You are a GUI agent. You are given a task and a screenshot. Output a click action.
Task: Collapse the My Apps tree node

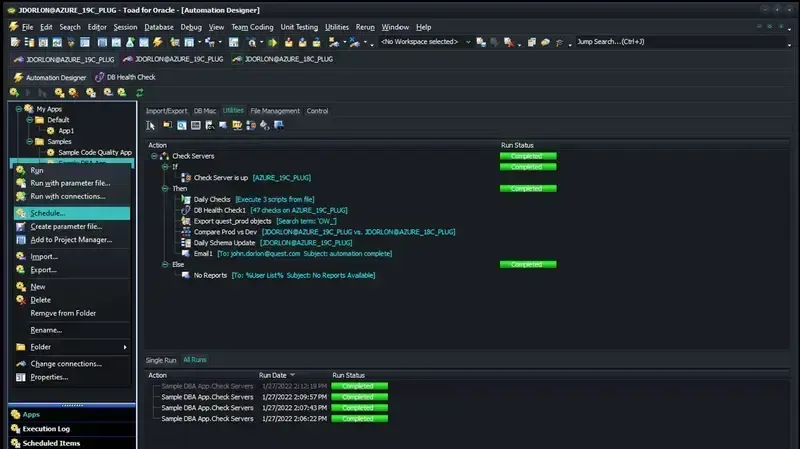(x=19, y=109)
